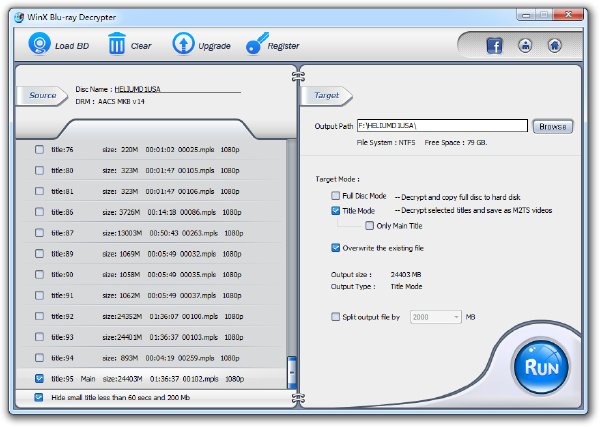The height and width of the screenshot is (427, 600).
Task: Enable Full Disc Mode checkbox
Action: 335,196
